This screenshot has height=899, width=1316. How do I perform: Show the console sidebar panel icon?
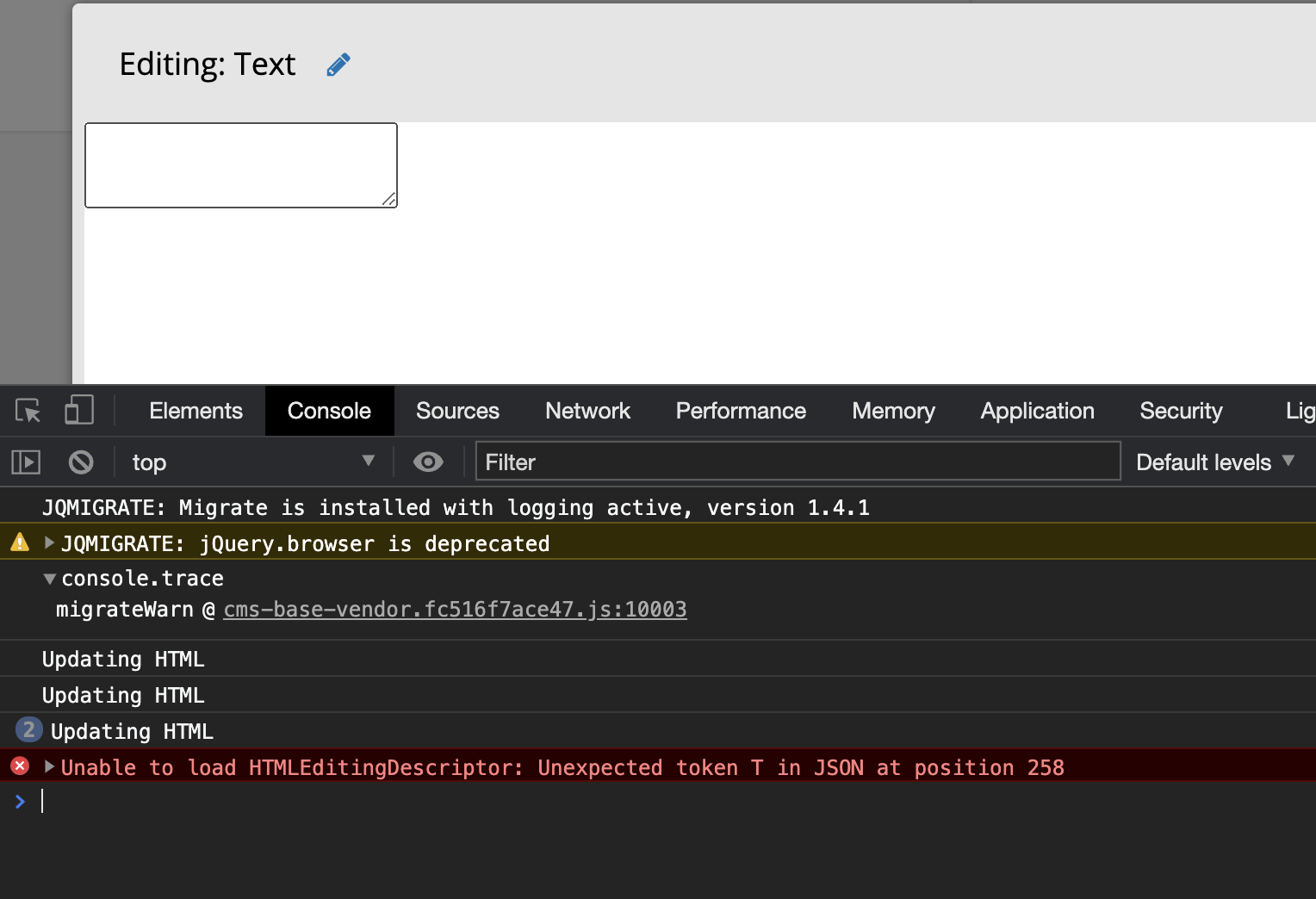click(26, 462)
